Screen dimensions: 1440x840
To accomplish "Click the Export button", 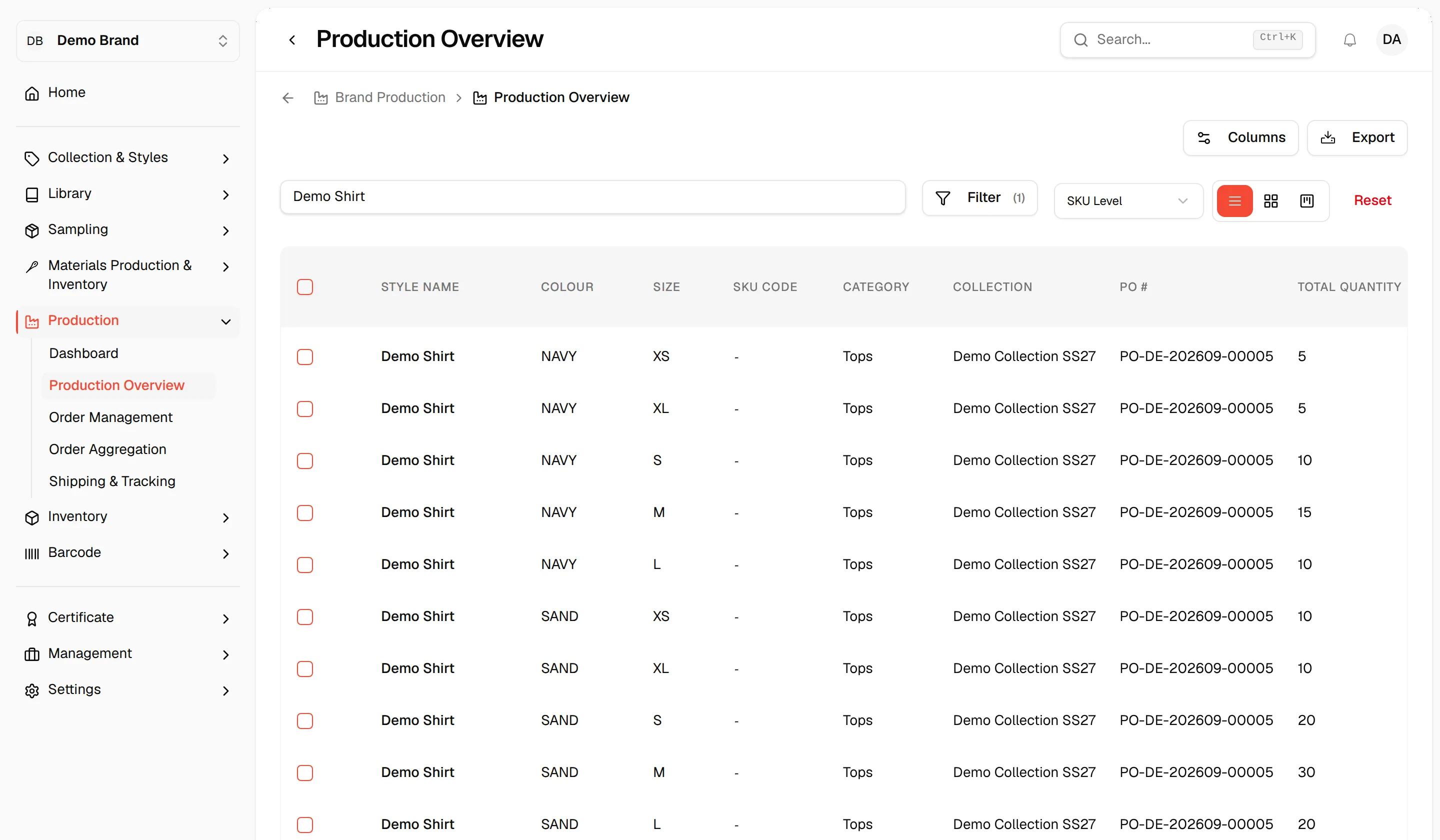I will coord(1356,137).
